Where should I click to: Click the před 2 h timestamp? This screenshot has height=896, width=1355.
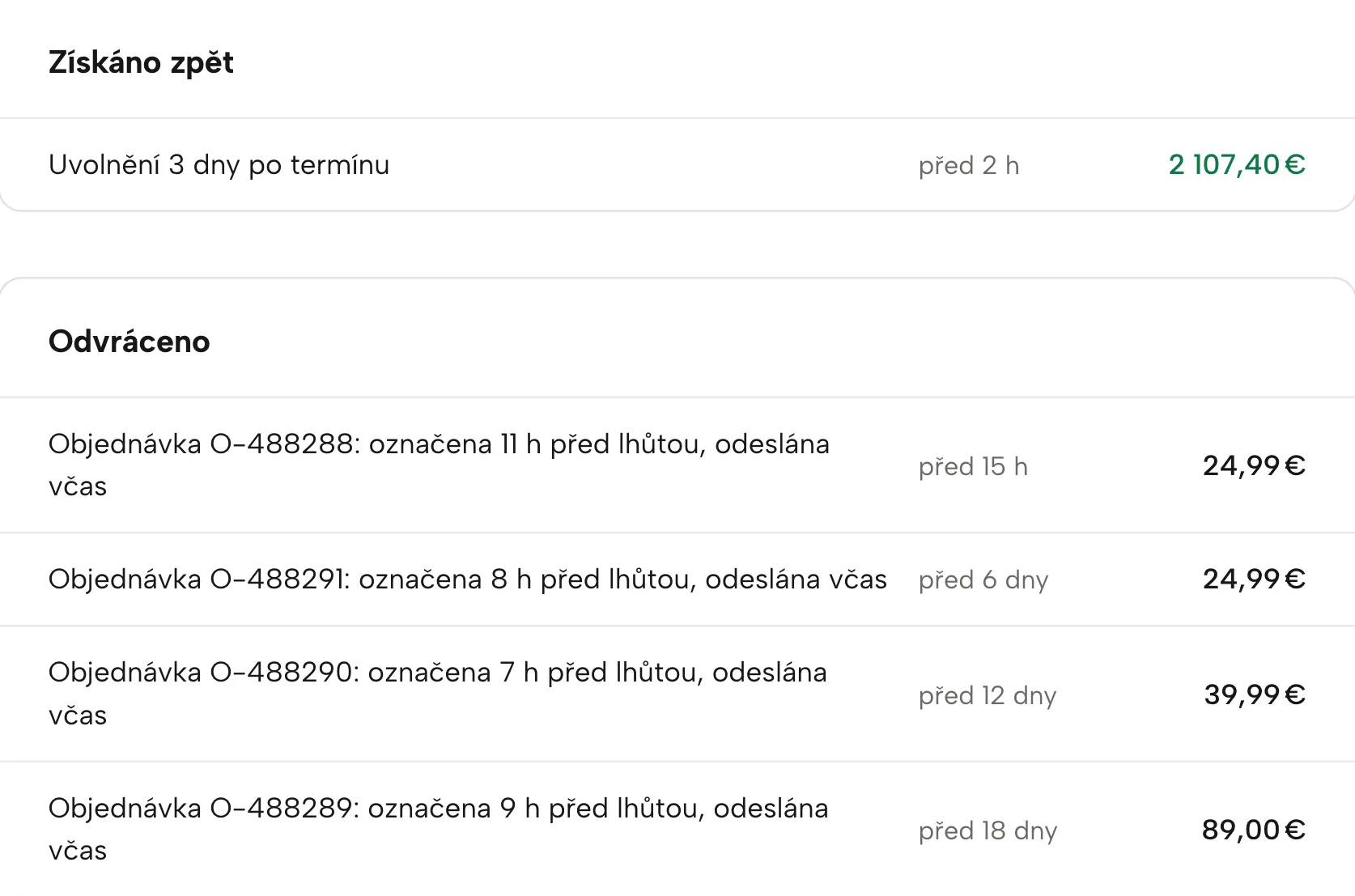[969, 166]
